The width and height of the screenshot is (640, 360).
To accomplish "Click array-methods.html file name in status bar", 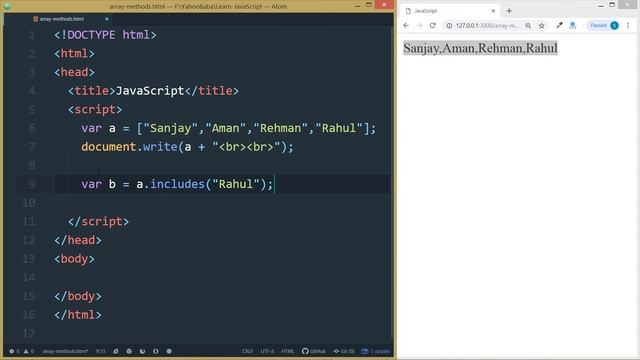I will [65, 351].
